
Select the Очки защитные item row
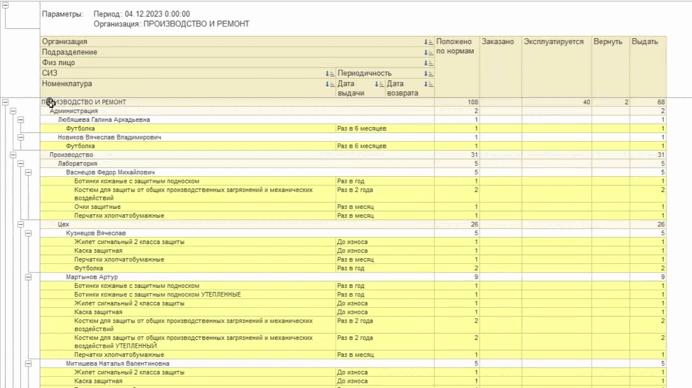pos(353,207)
